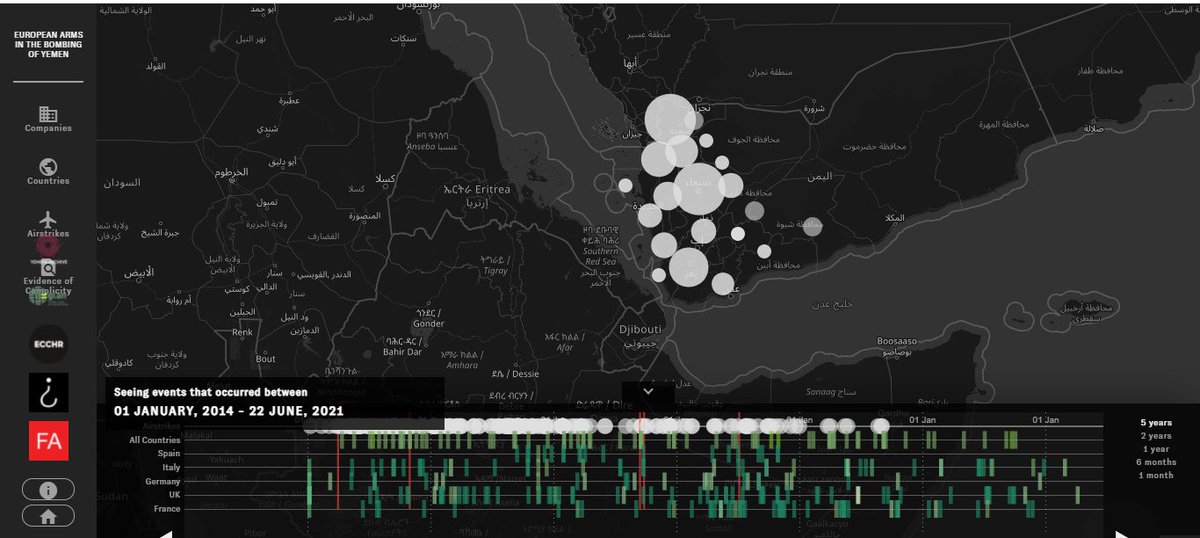
Task: Set timeline range to 1 month
Action: (x=1155, y=474)
